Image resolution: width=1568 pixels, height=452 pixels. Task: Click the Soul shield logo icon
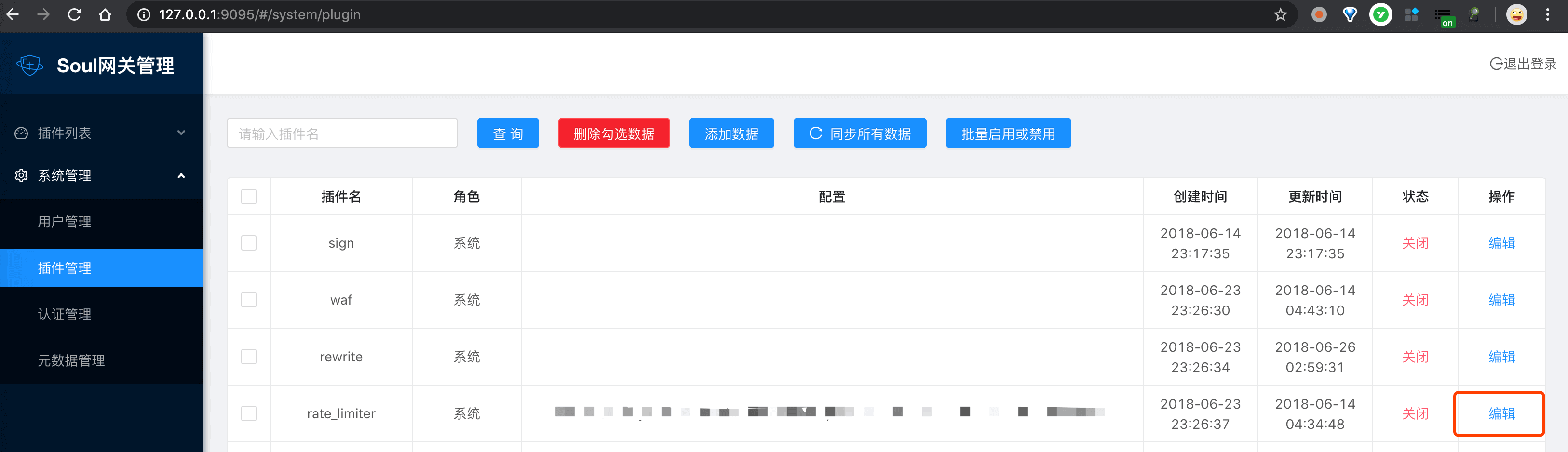30,65
